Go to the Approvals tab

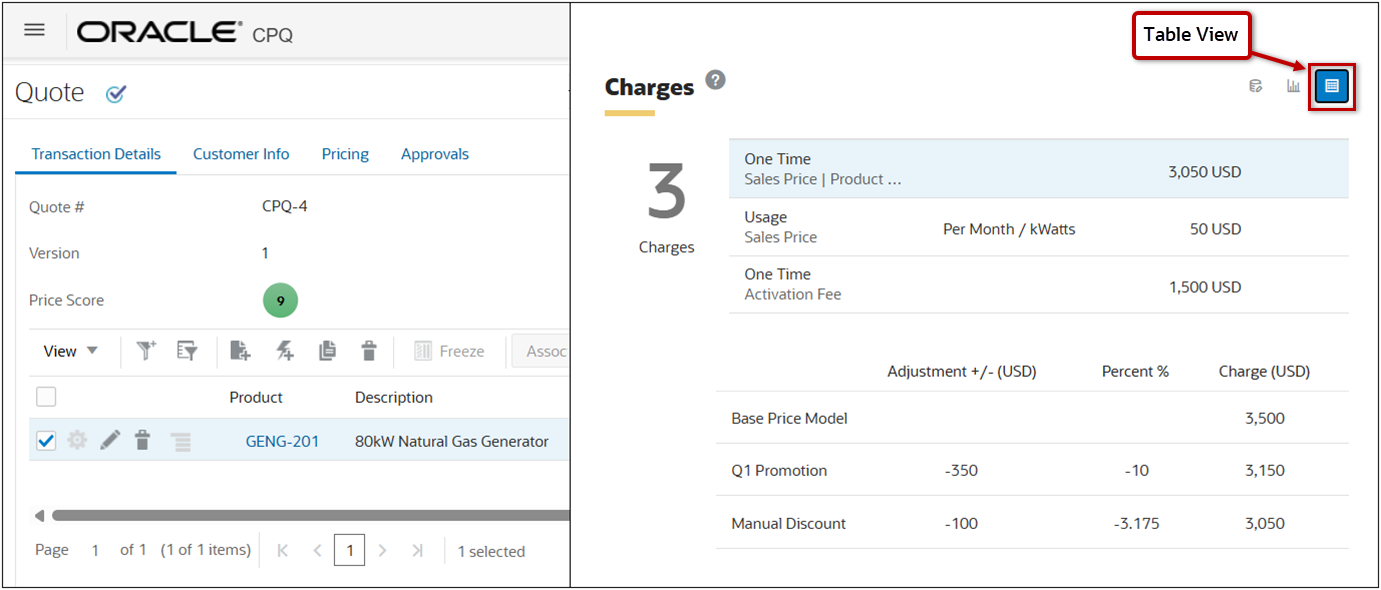[x=435, y=154]
